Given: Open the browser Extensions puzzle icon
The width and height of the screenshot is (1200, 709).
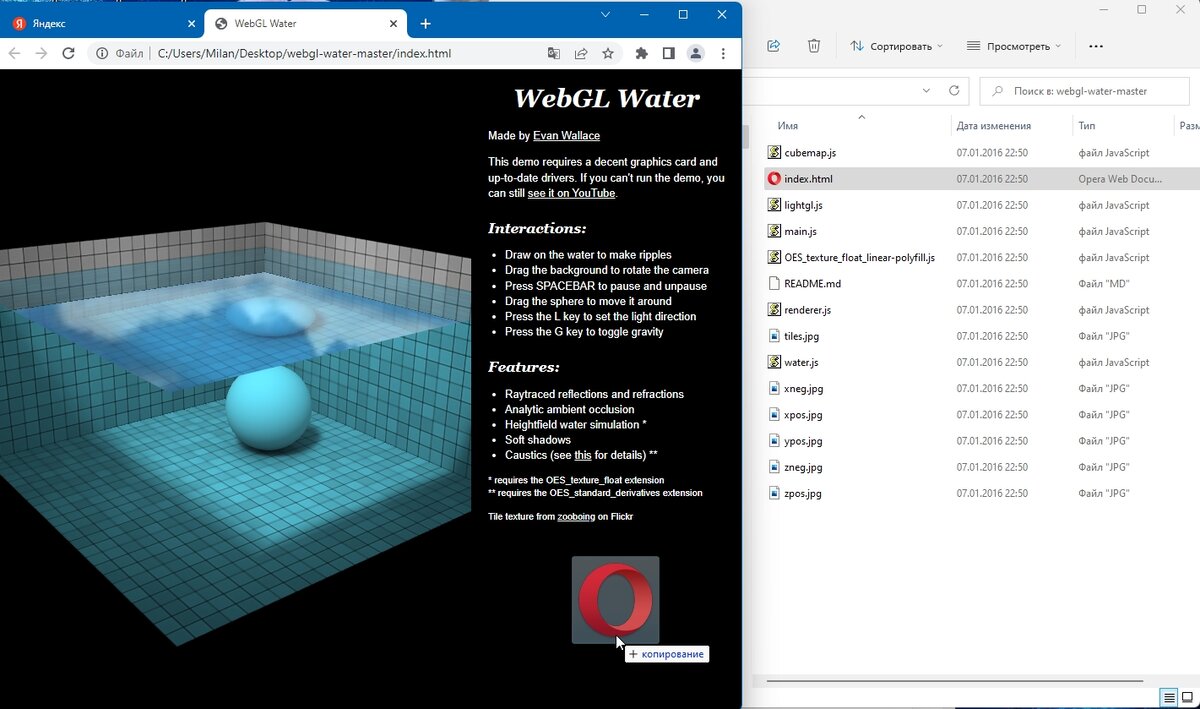Looking at the screenshot, I should coord(640,53).
